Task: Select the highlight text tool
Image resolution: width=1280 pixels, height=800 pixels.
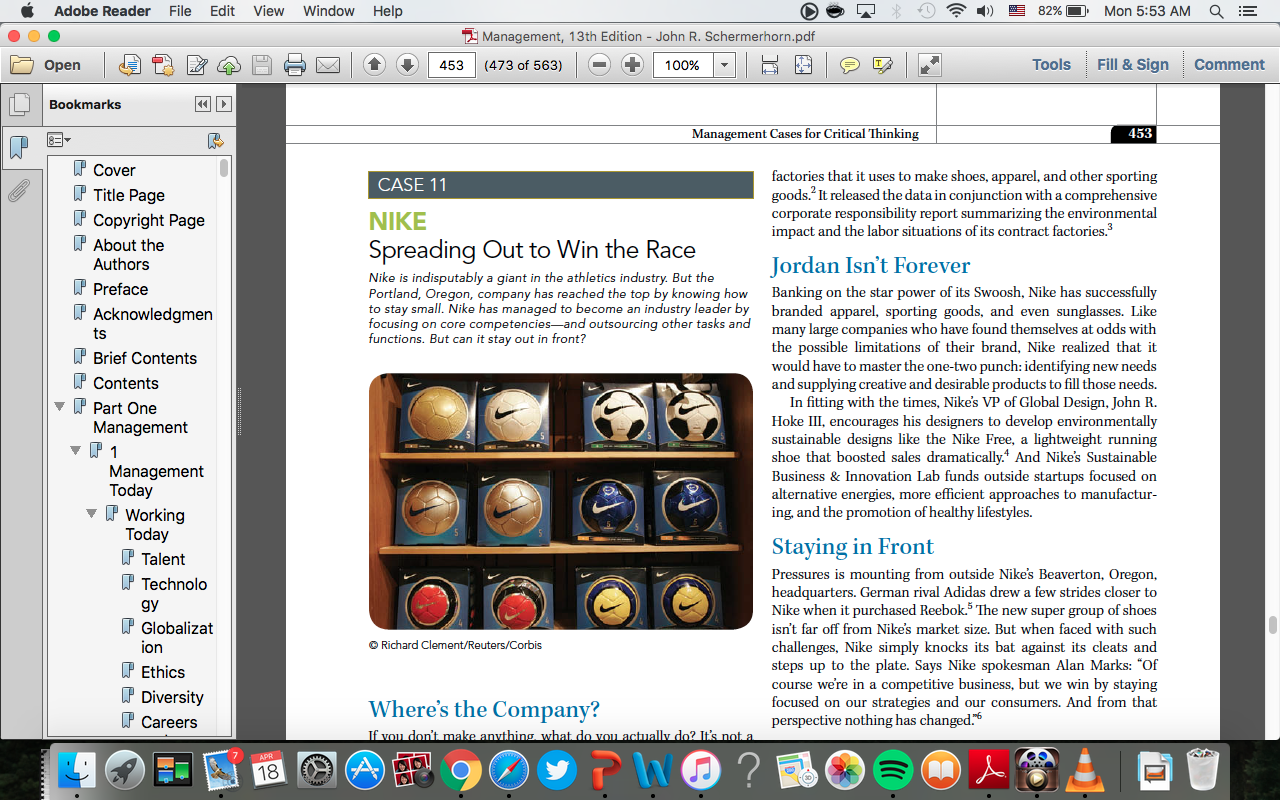Action: [882, 65]
